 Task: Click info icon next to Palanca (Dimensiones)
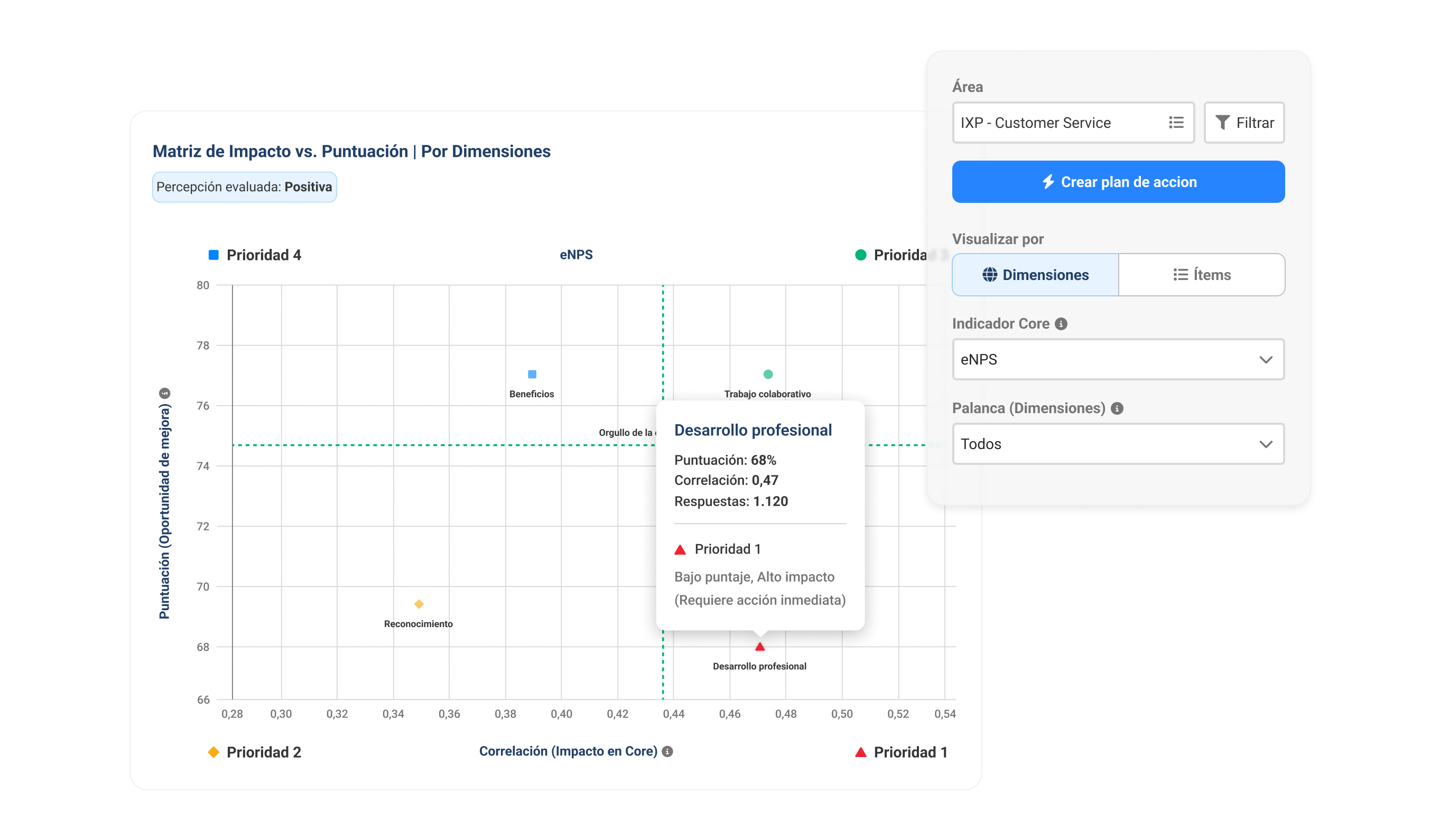(1117, 408)
